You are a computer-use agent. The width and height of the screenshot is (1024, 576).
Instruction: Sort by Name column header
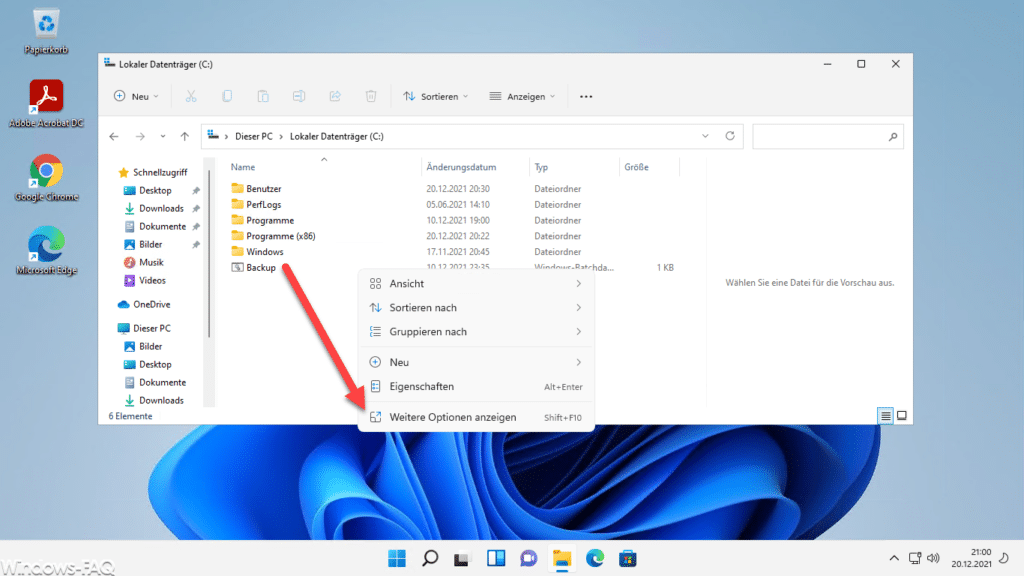(x=243, y=167)
